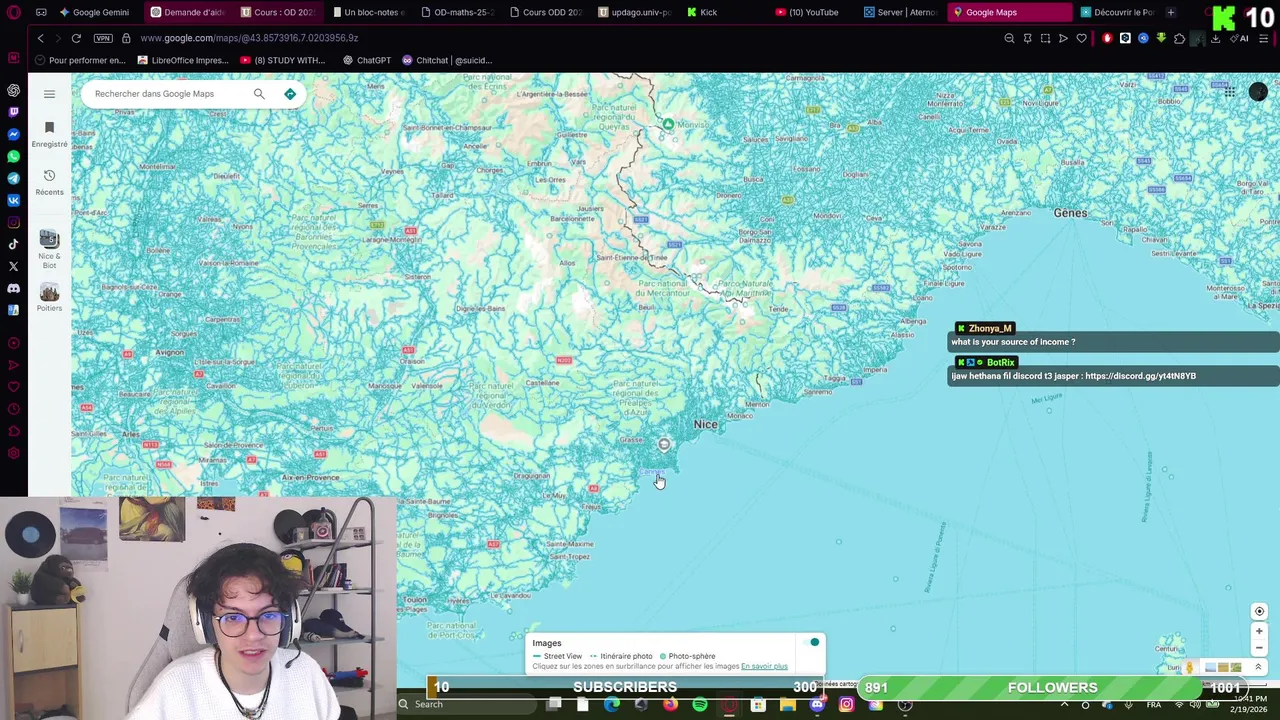Screen dimensions: 1280x720
Task: Bookmark page with toolbar heart icon
Action: pyautogui.click(x=1081, y=38)
